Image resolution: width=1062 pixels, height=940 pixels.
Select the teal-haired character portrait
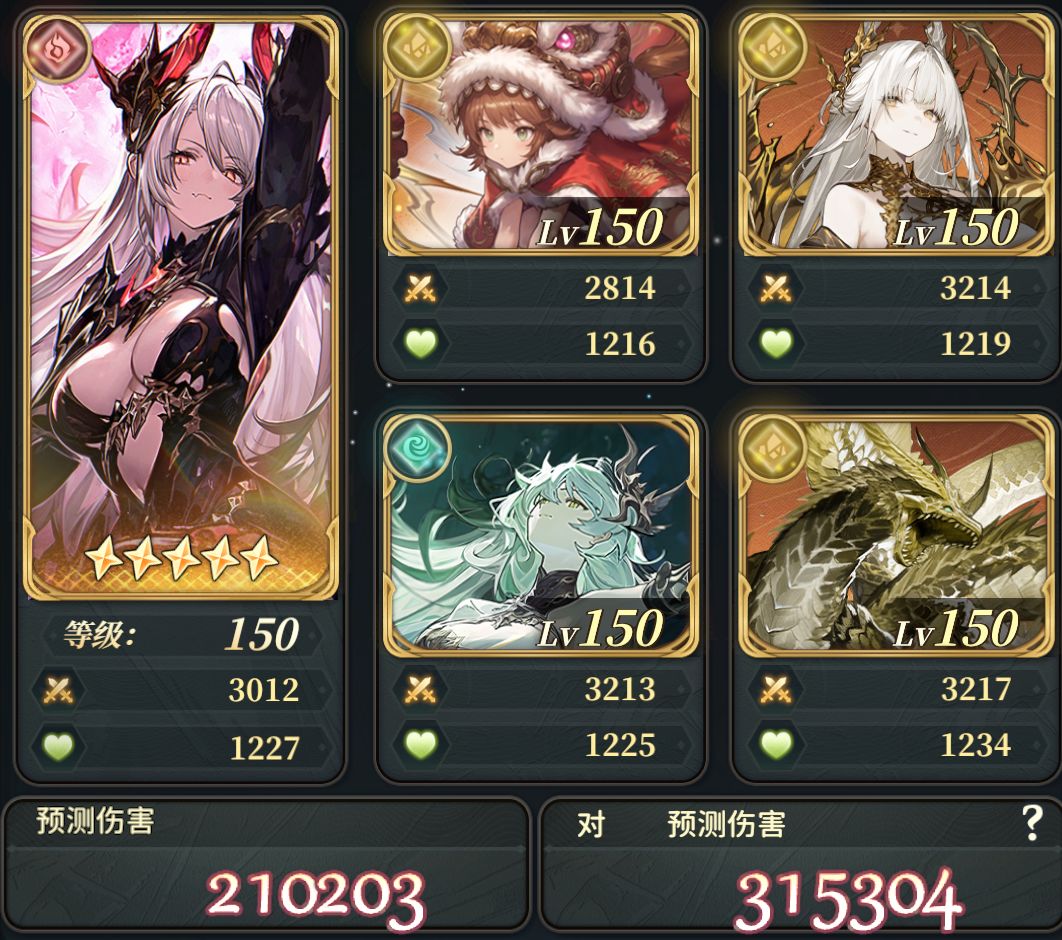click(x=541, y=536)
